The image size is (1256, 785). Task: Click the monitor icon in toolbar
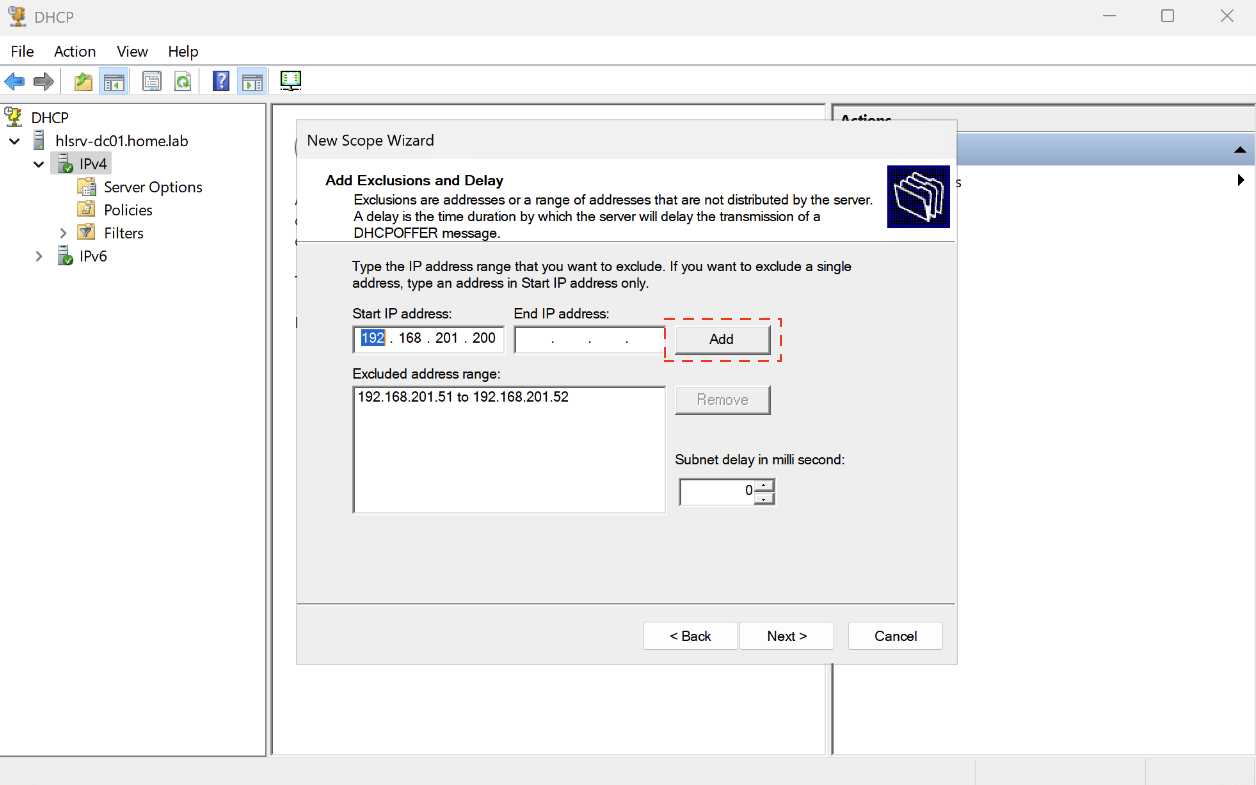pyautogui.click(x=291, y=81)
